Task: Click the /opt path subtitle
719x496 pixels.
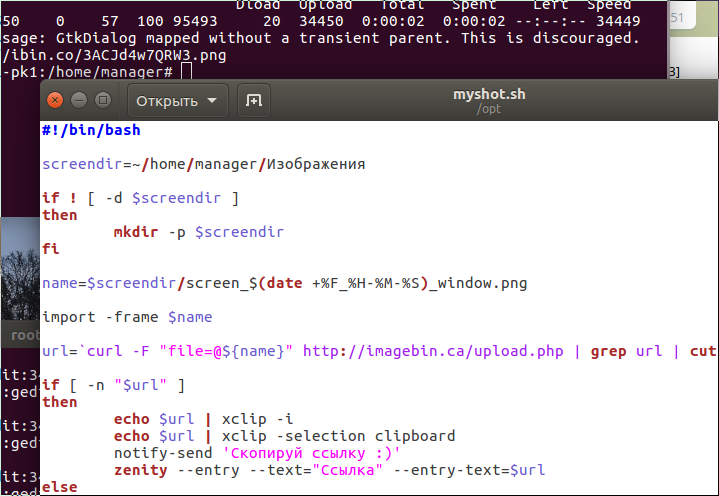Action: [x=489, y=109]
